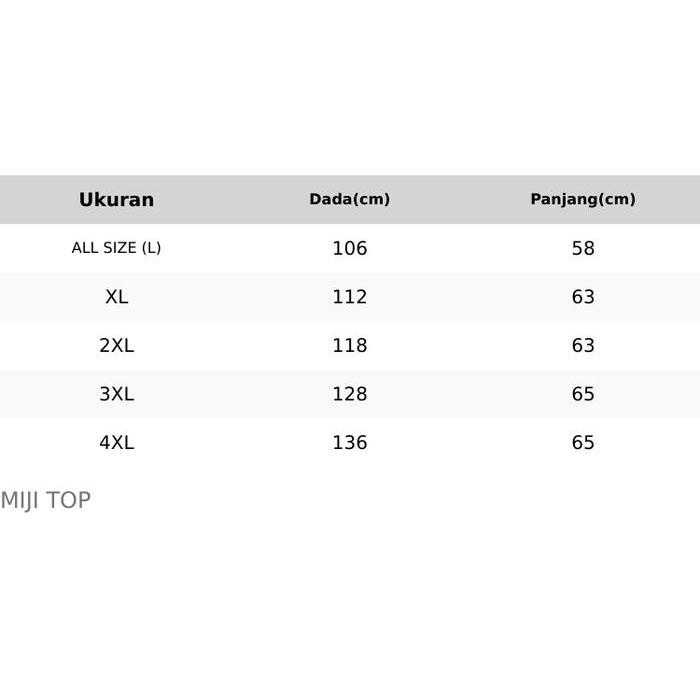
Task: Click the length 65 in 4XL row
Action: pos(583,443)
